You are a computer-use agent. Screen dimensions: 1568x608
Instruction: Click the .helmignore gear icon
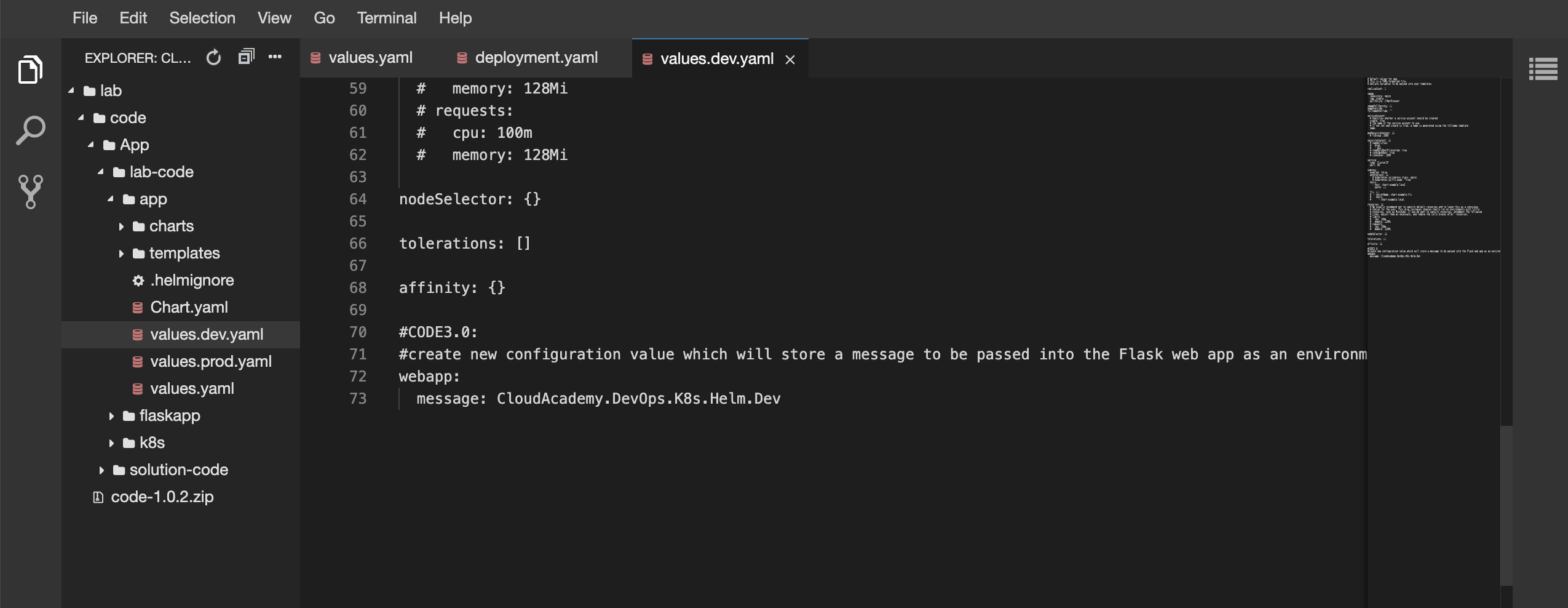[x=138, y=281]
